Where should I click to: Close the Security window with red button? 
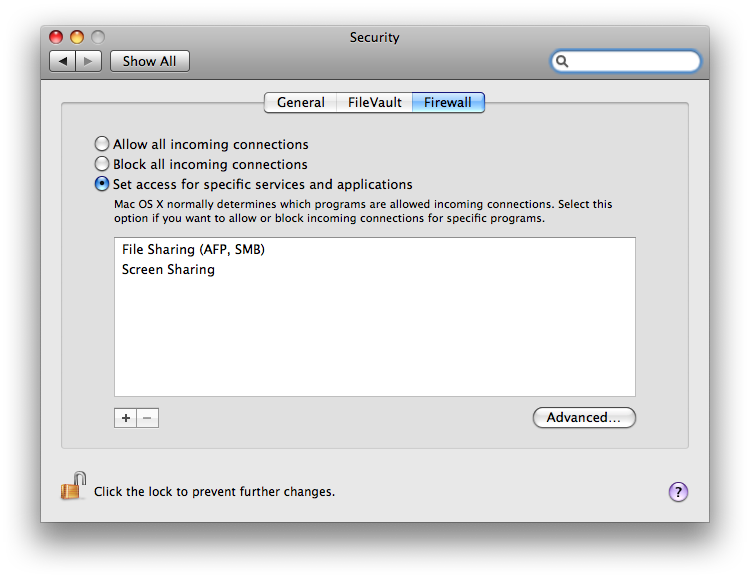56,37
